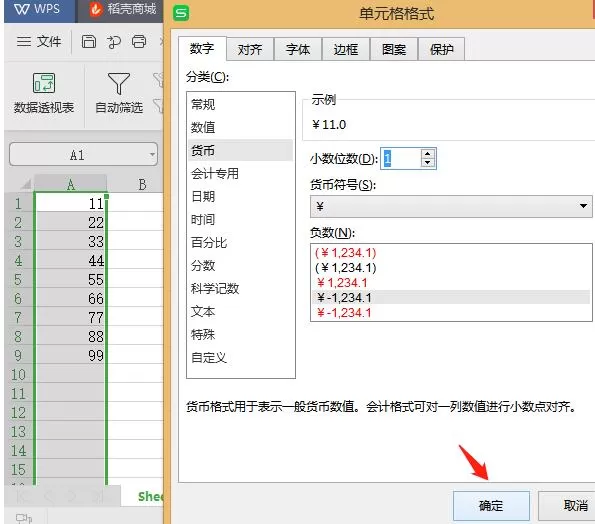The width and height of the screenshot is (595, 524).
Task: Select 日期 category
Action: pyautogui.click(x=241, y=196)
